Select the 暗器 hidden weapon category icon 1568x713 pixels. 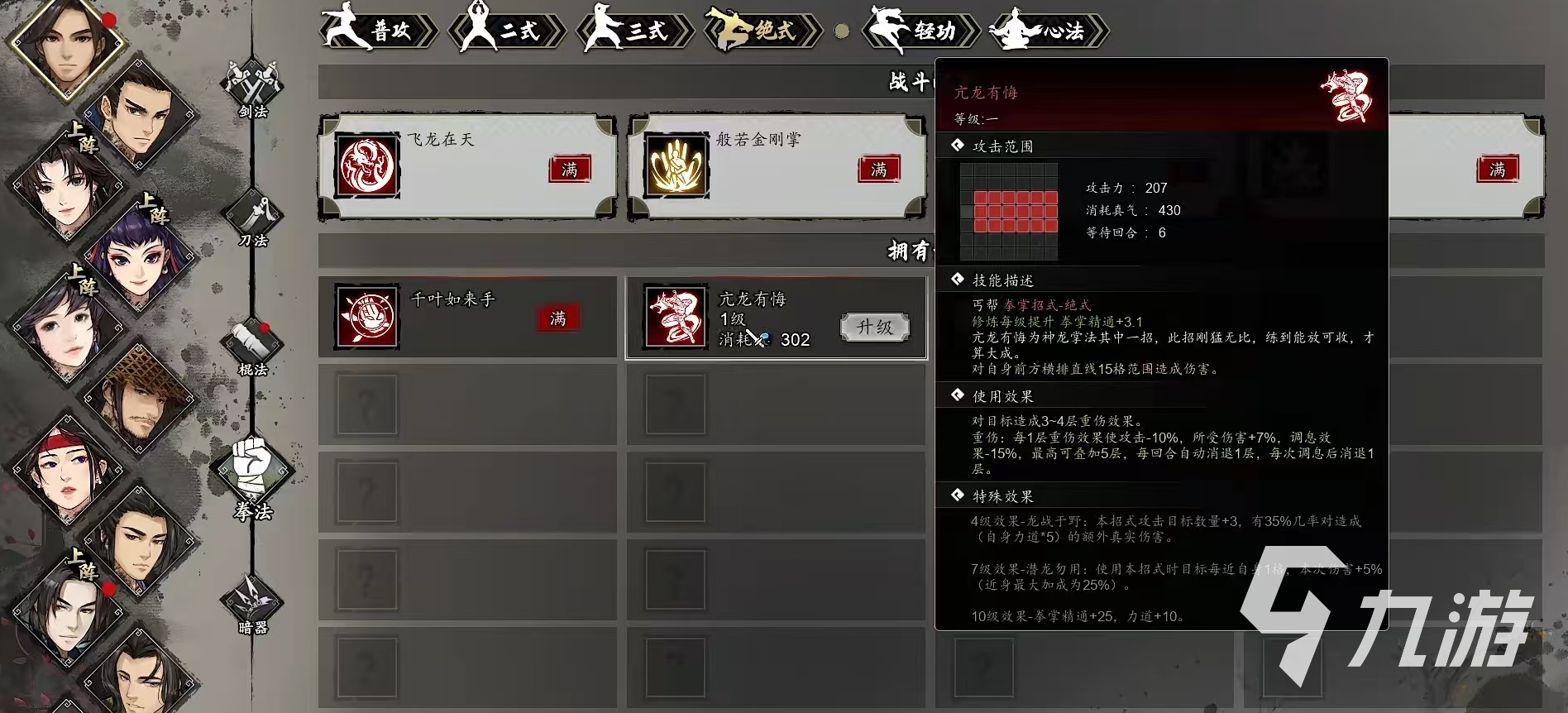pyautogui.click(x=252, y=602)
